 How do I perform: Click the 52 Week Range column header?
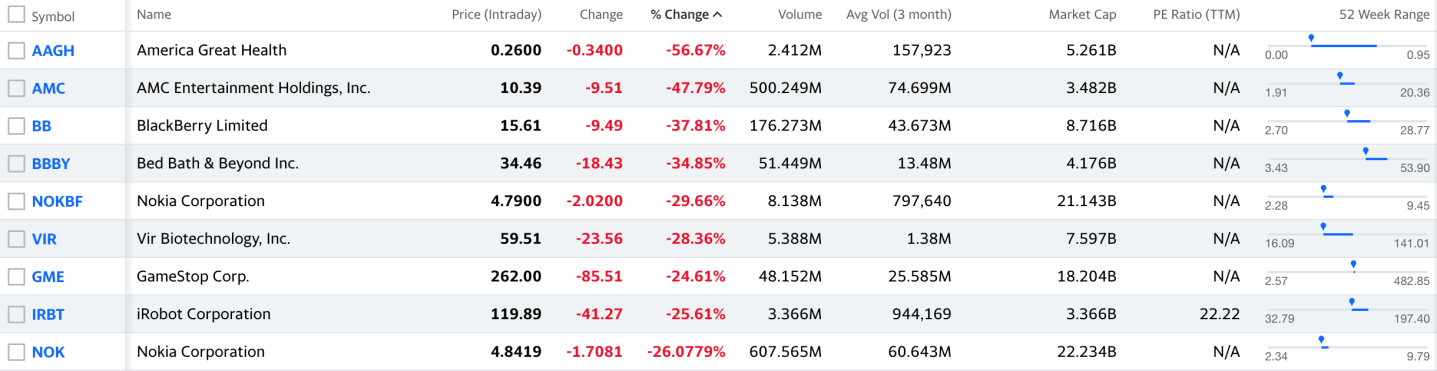point(1384,15)
